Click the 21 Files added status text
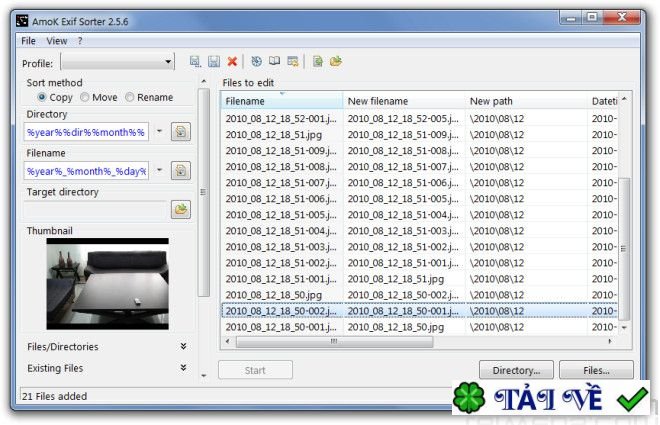This screenshot has height=425, width=660. tap(54, 396)
